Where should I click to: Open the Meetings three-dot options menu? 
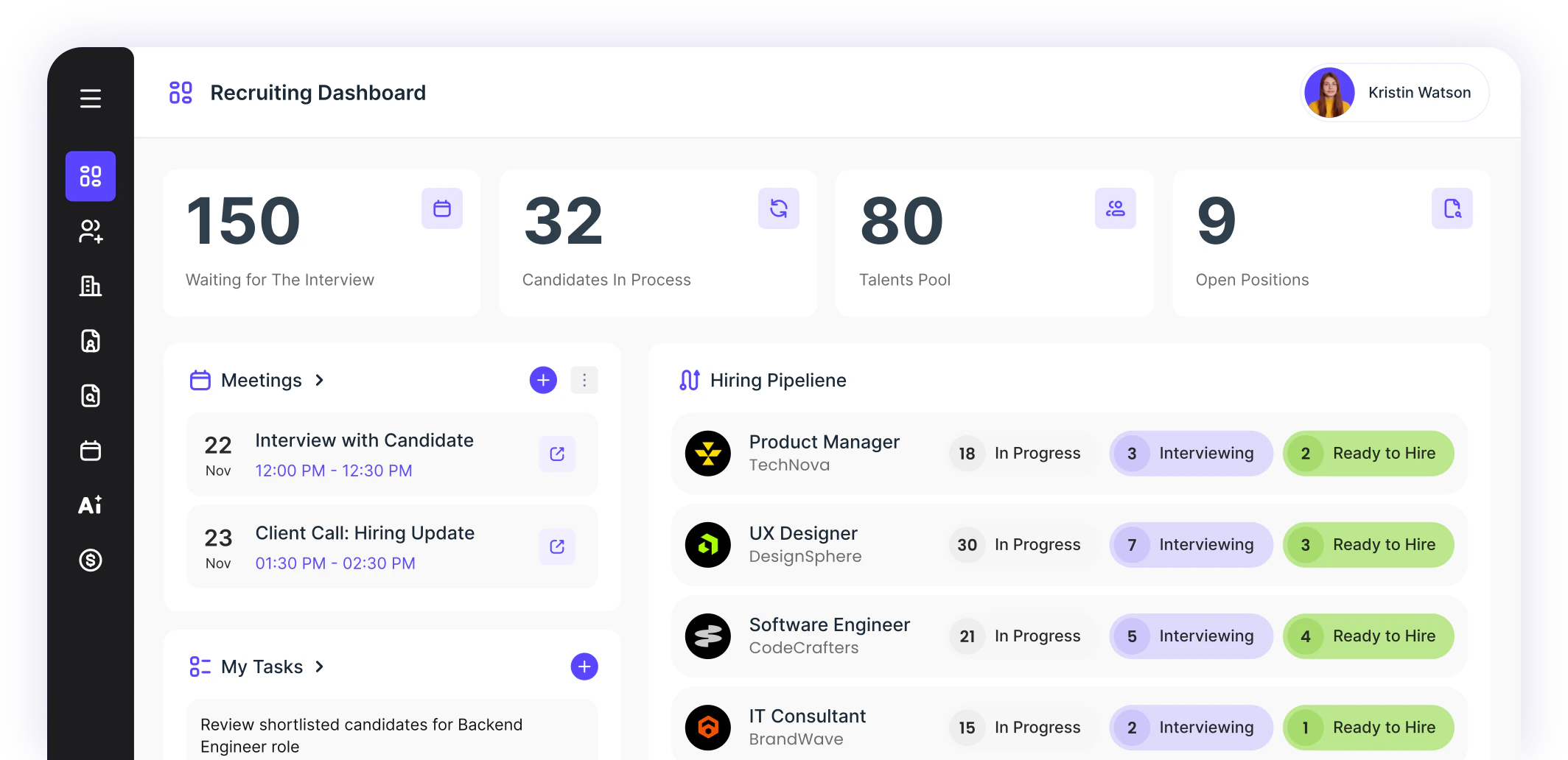(584, 380)
